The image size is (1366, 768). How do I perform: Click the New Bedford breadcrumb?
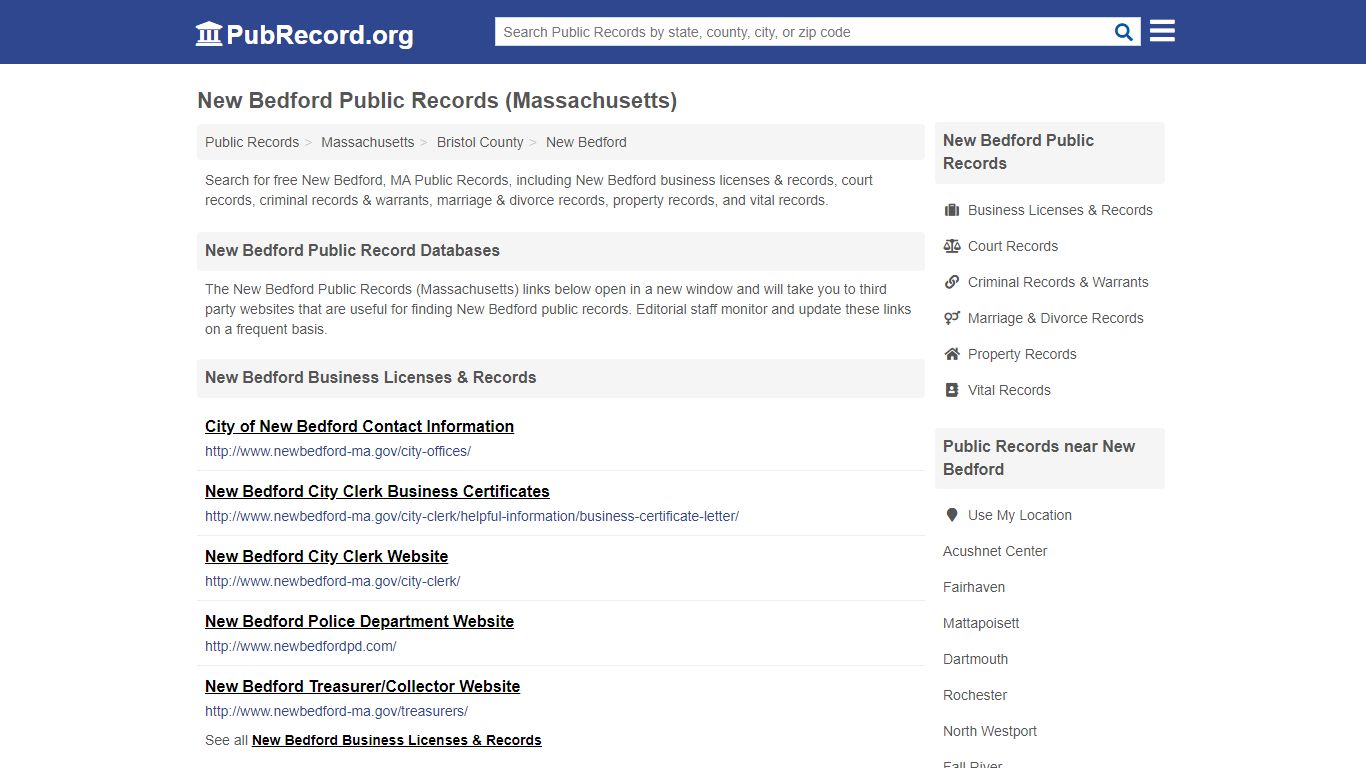click(586, 142)
